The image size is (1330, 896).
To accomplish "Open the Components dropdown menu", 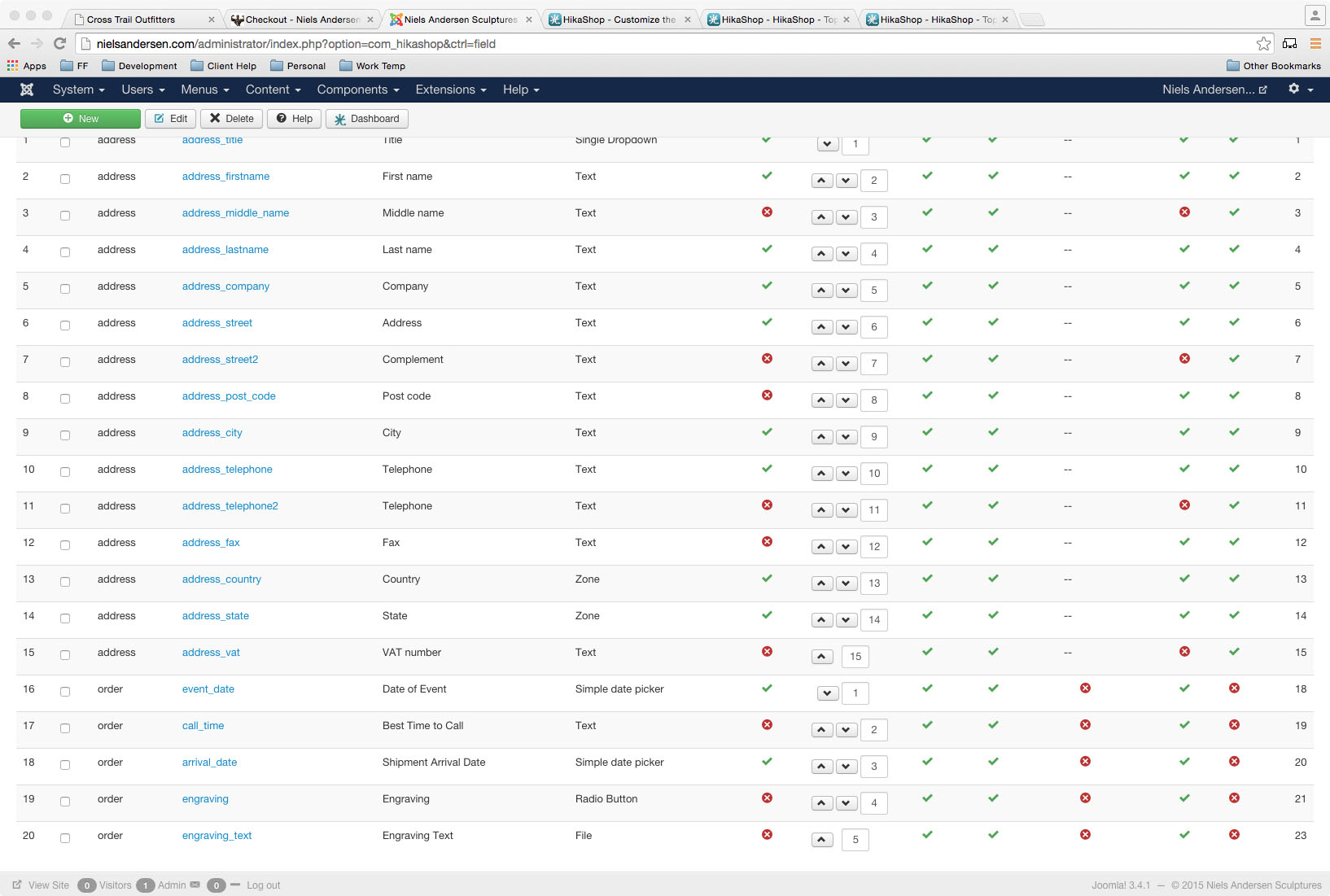I will tap(358, 90).
